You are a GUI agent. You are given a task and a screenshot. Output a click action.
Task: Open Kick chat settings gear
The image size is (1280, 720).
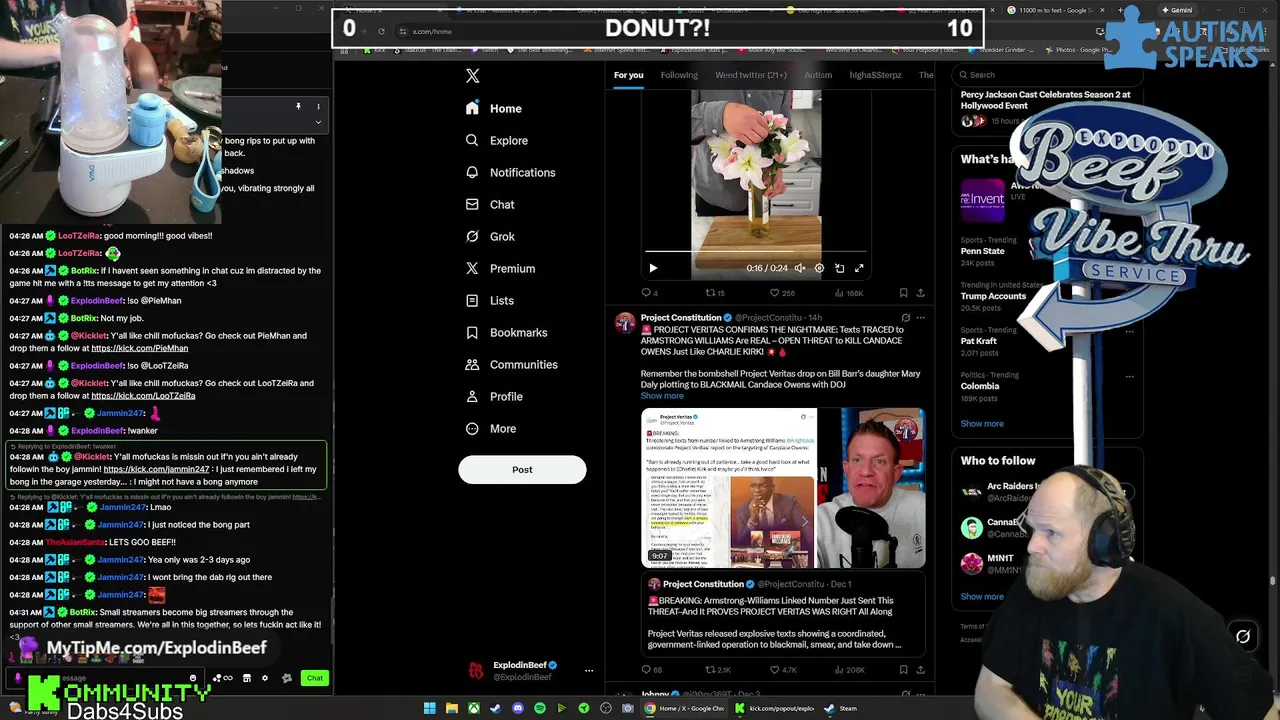click(265, 678)
